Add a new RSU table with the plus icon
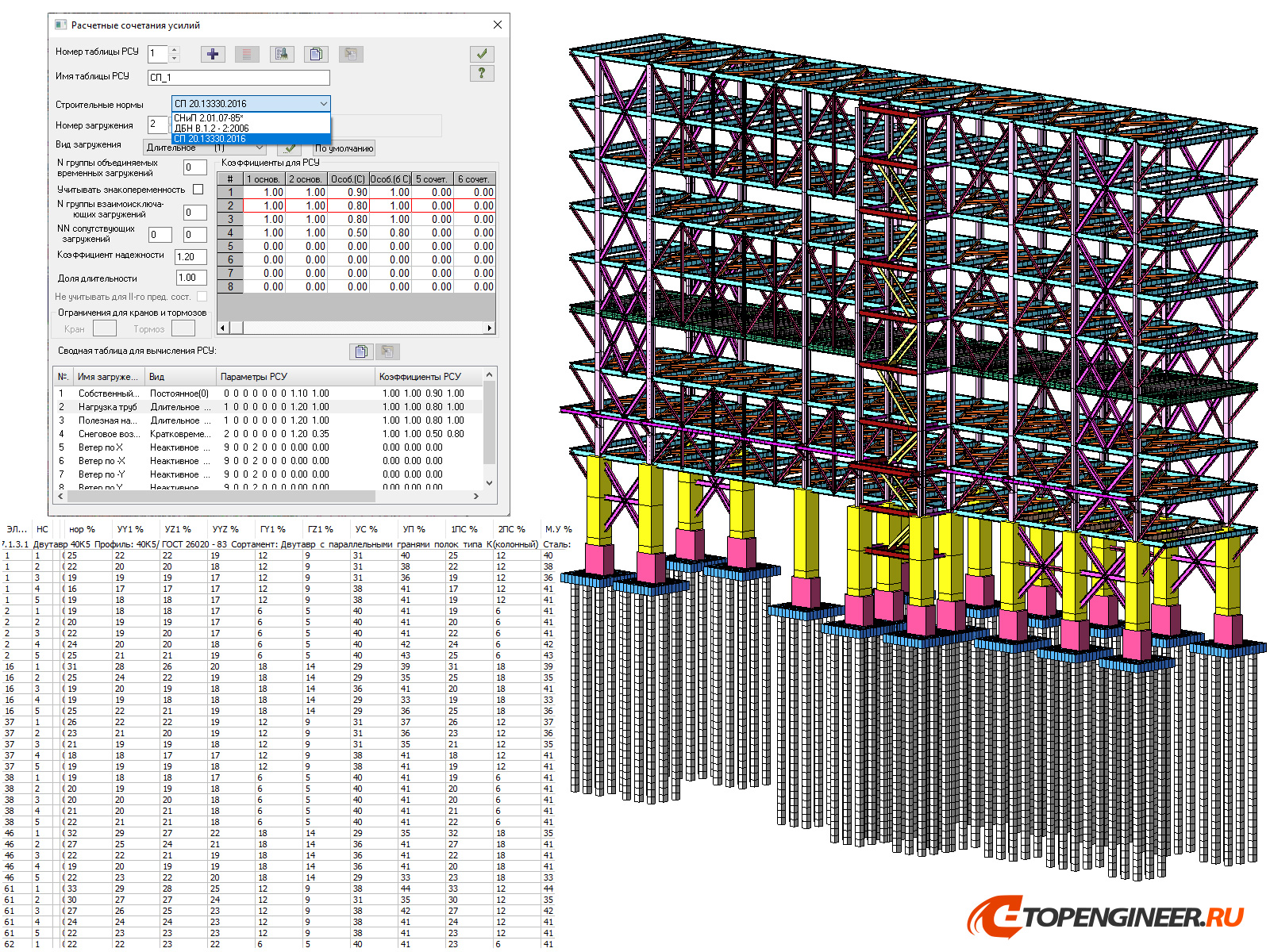This screenshot has height=952, width=1270. point(212,53)
